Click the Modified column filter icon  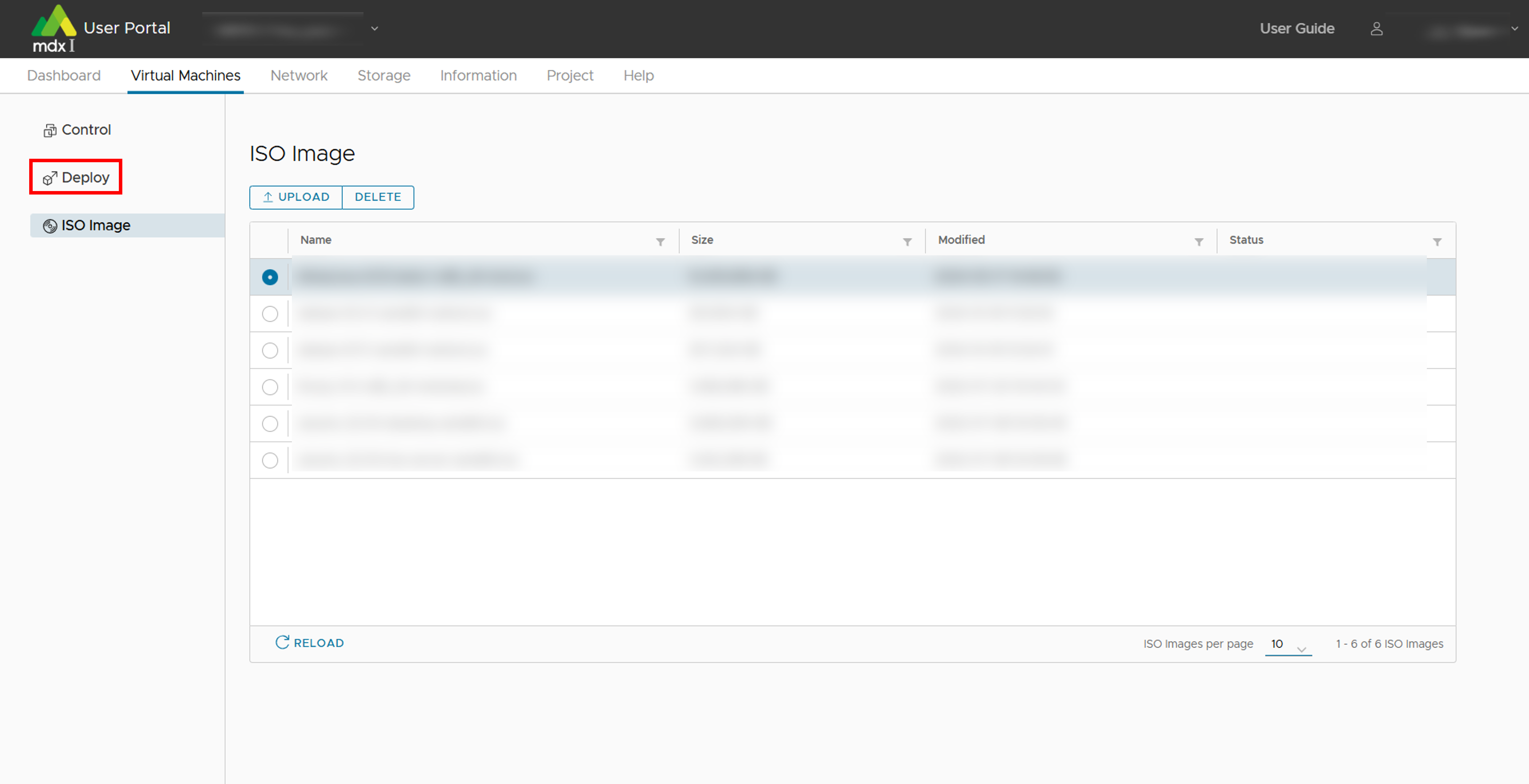pos(1199,241)
